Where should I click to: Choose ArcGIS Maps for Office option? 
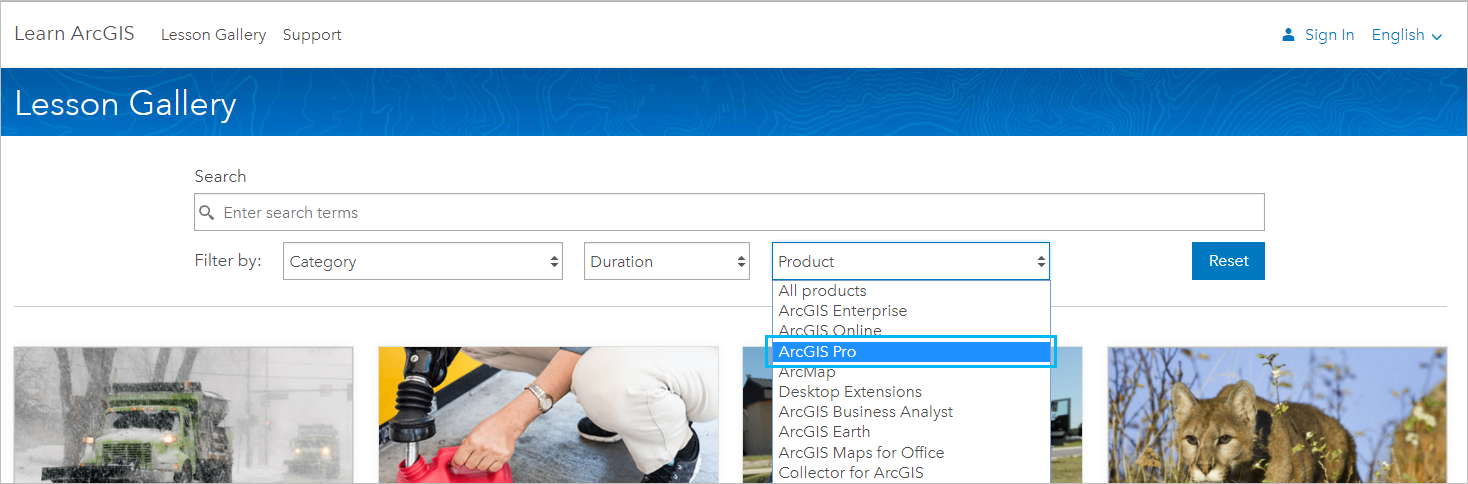tap(911, 452)
